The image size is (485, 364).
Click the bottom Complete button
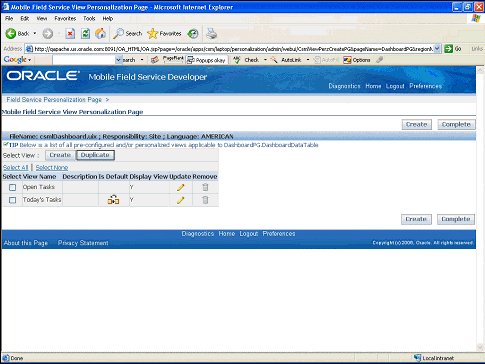456,219
